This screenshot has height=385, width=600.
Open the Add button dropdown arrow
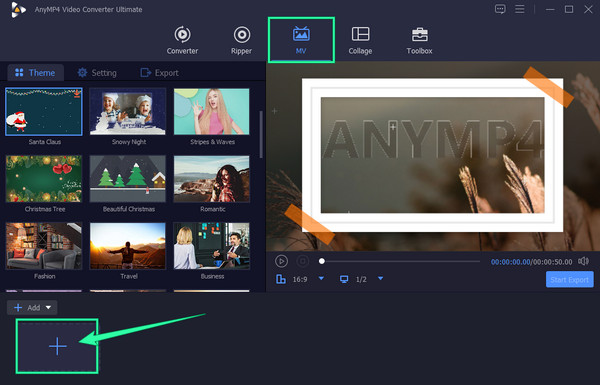point(48,307)
